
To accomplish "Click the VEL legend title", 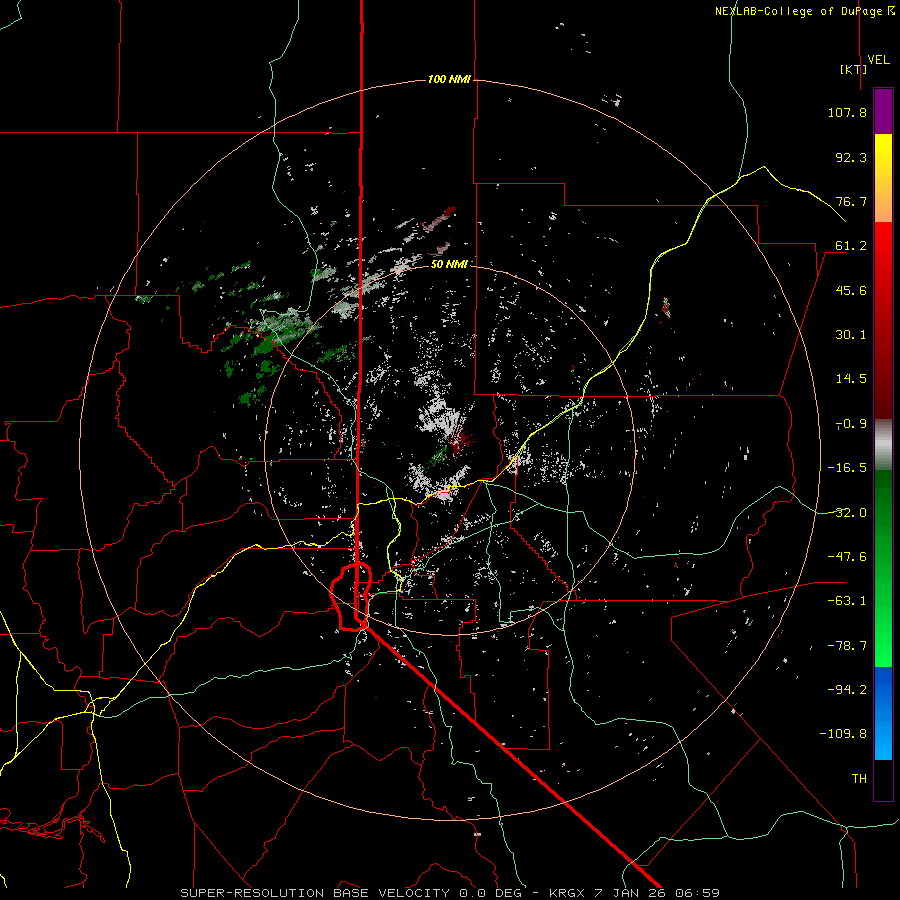I will [x=878, y=60].
